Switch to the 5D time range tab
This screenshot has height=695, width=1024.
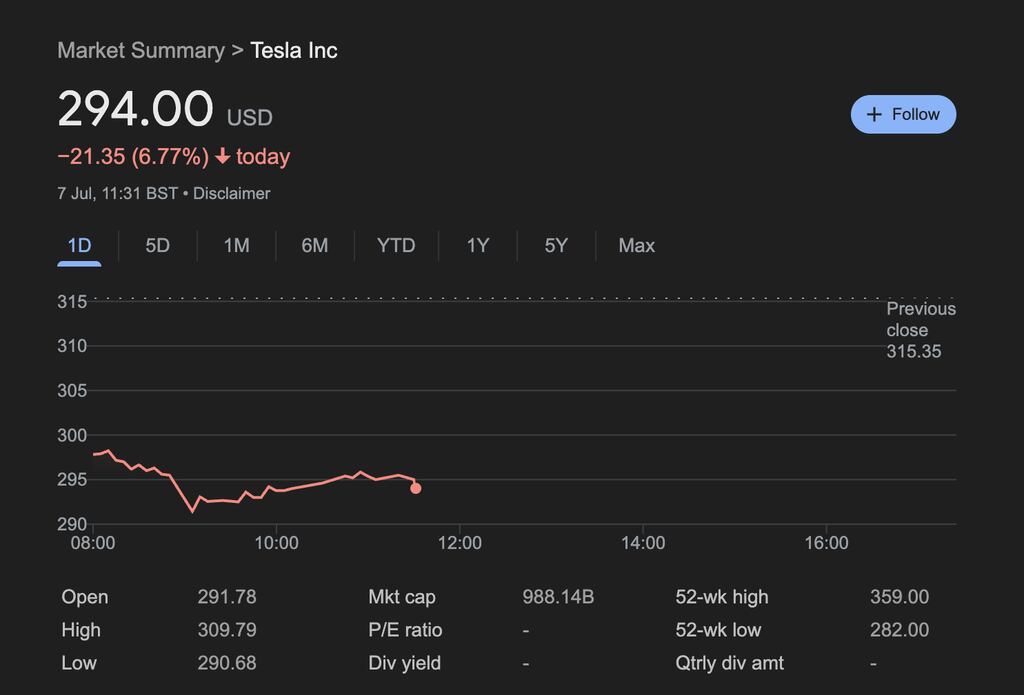[x=157, y=246]
